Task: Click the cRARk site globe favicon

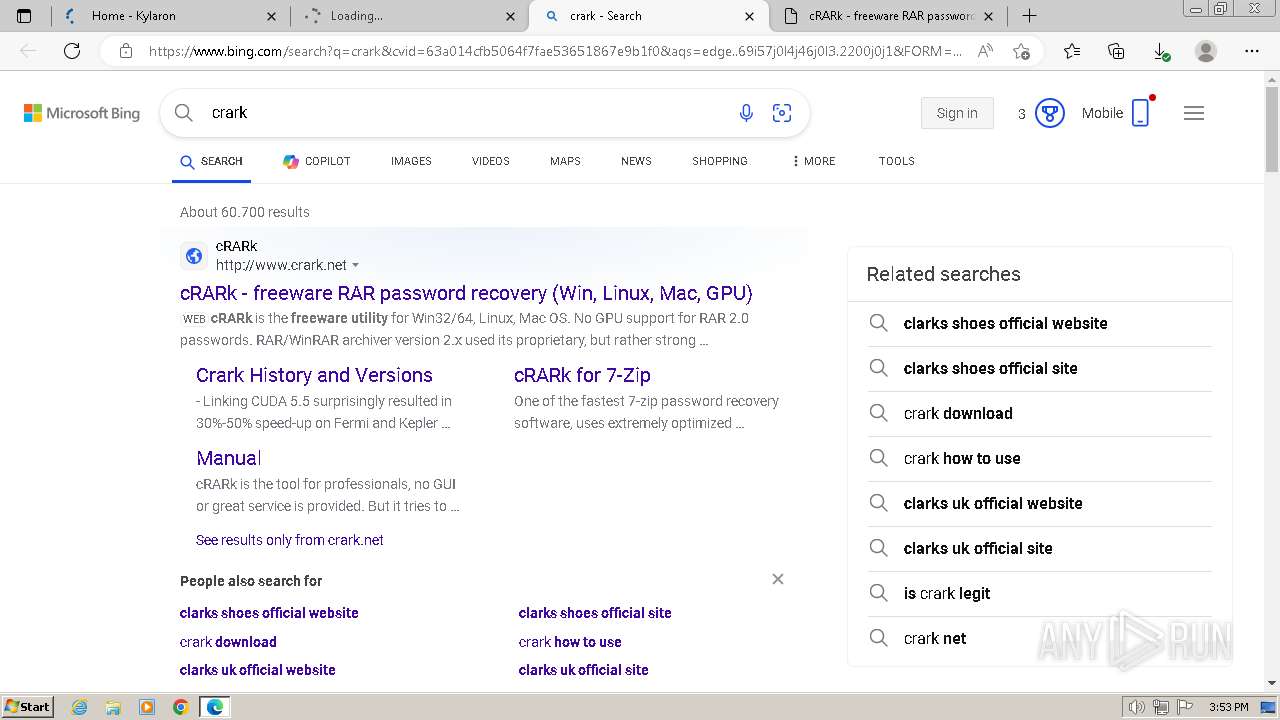Action: click(x=194, y=256)
